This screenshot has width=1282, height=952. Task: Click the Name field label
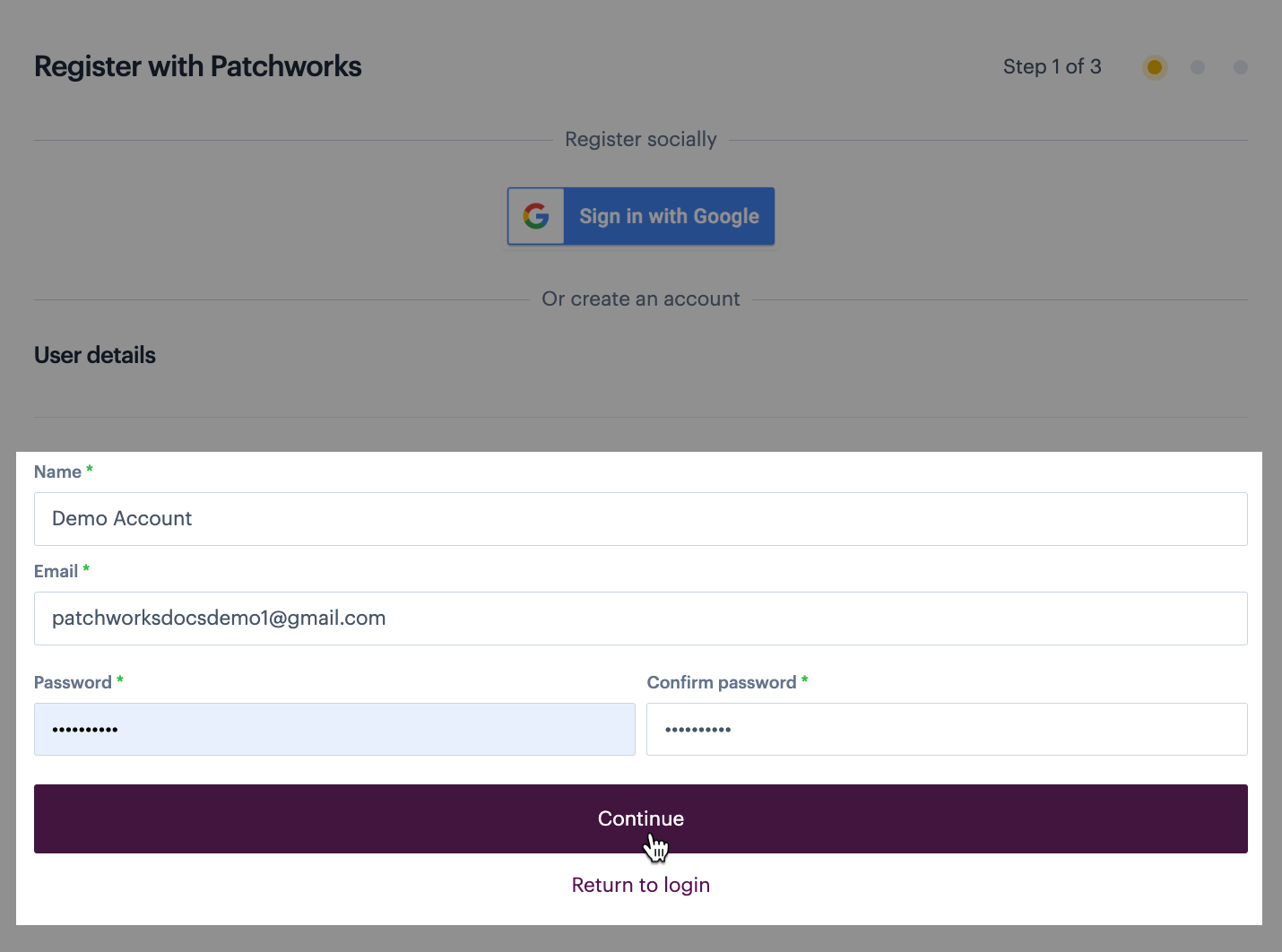57,472
